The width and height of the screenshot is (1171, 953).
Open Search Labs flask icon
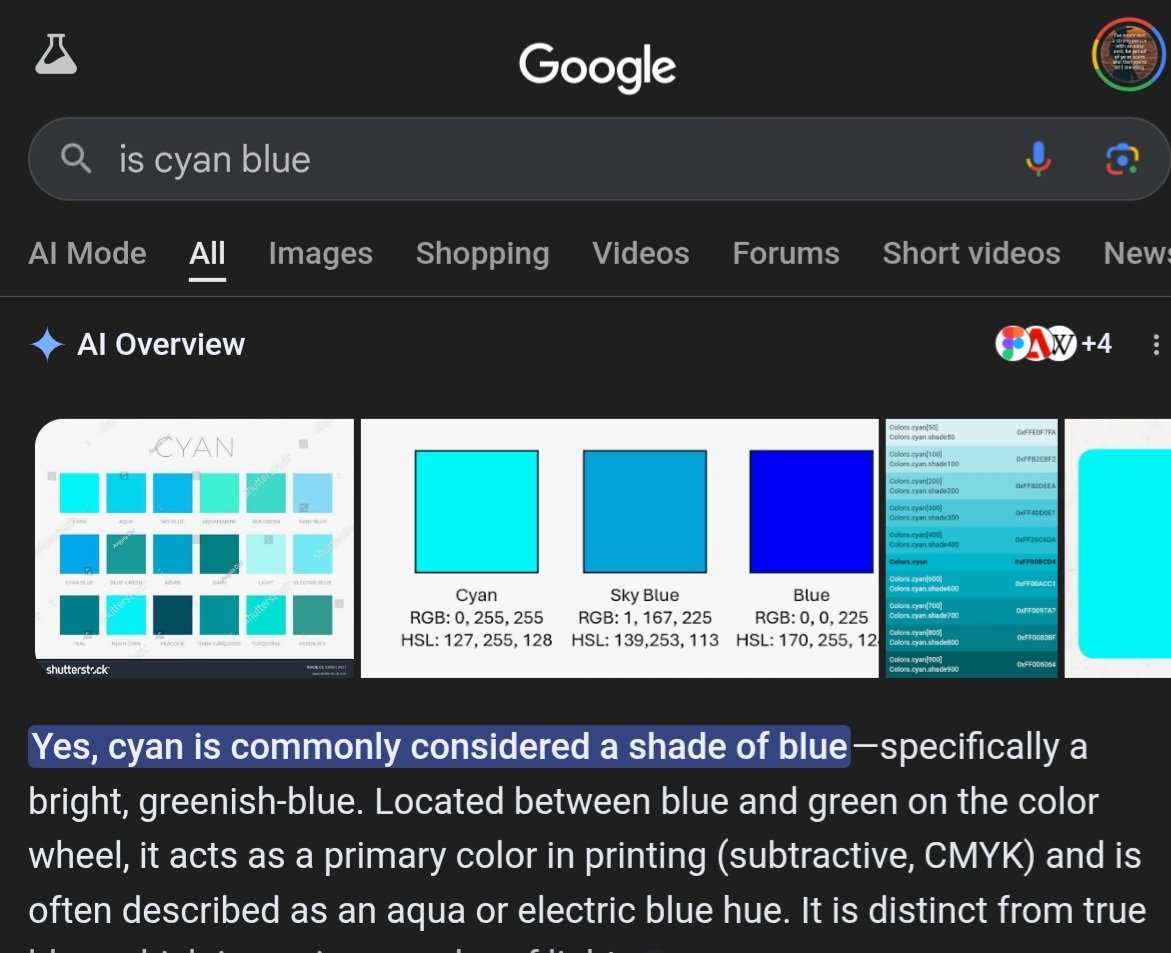pyautogui.click(x=56, y=55)
